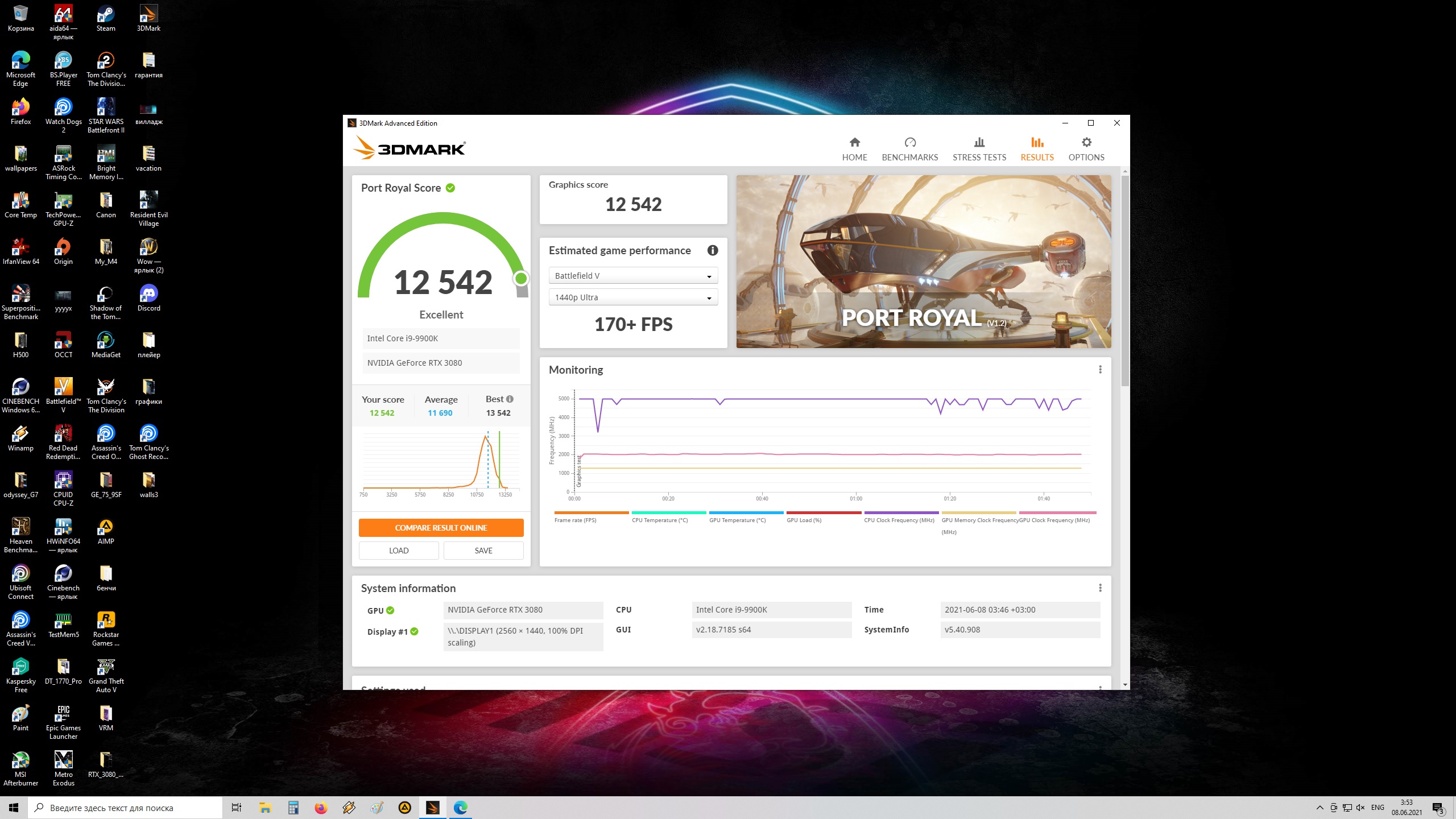Click the Compare Result Online button
The width and height of the screenshot is (1456, 819).
(x=441, y=528)
